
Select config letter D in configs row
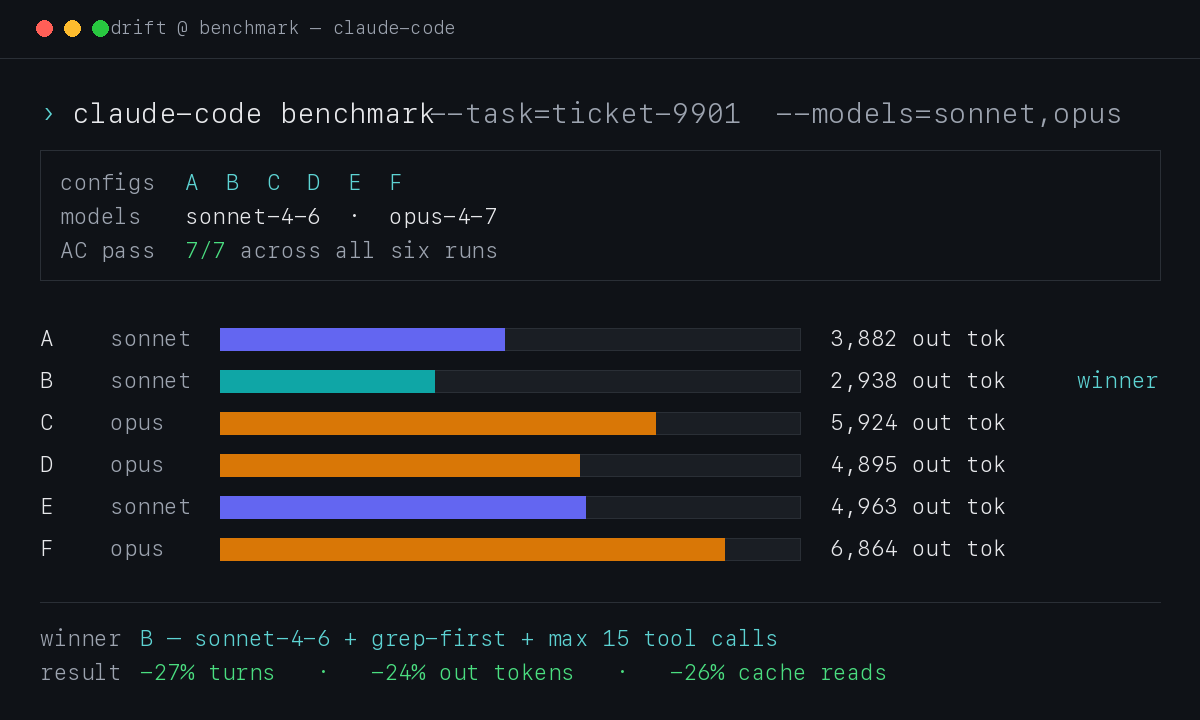pyautogui.click(x=314, y=183)
